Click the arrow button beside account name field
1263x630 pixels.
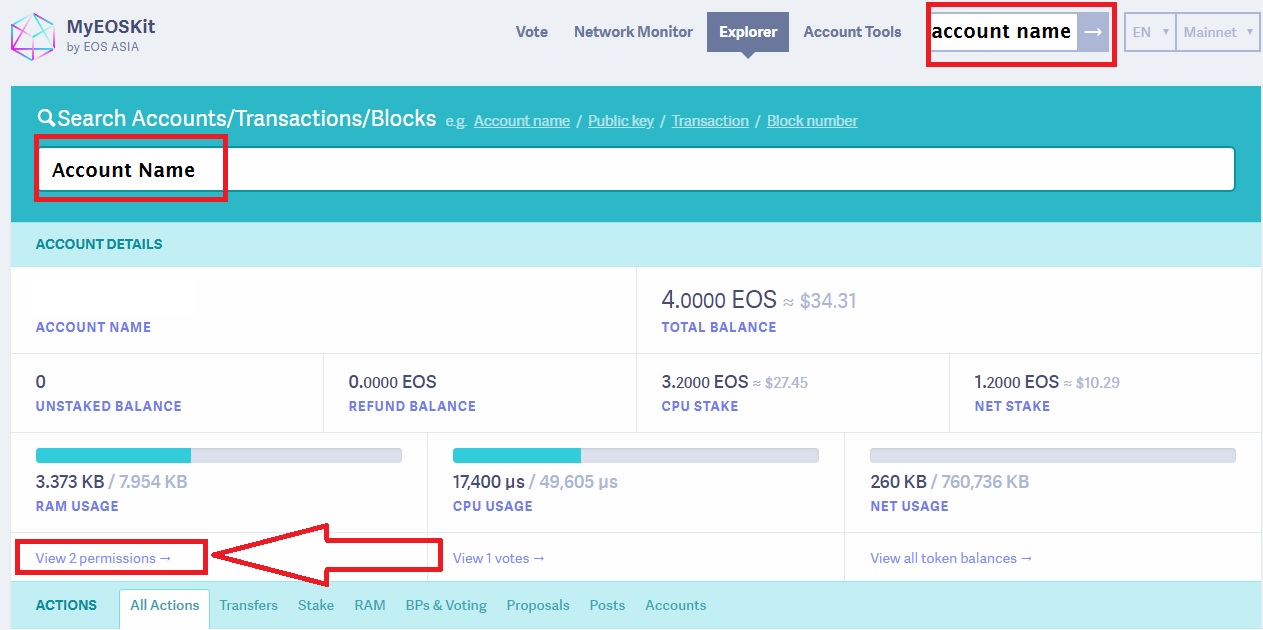pyautogui.click(x=1093, y=32)
